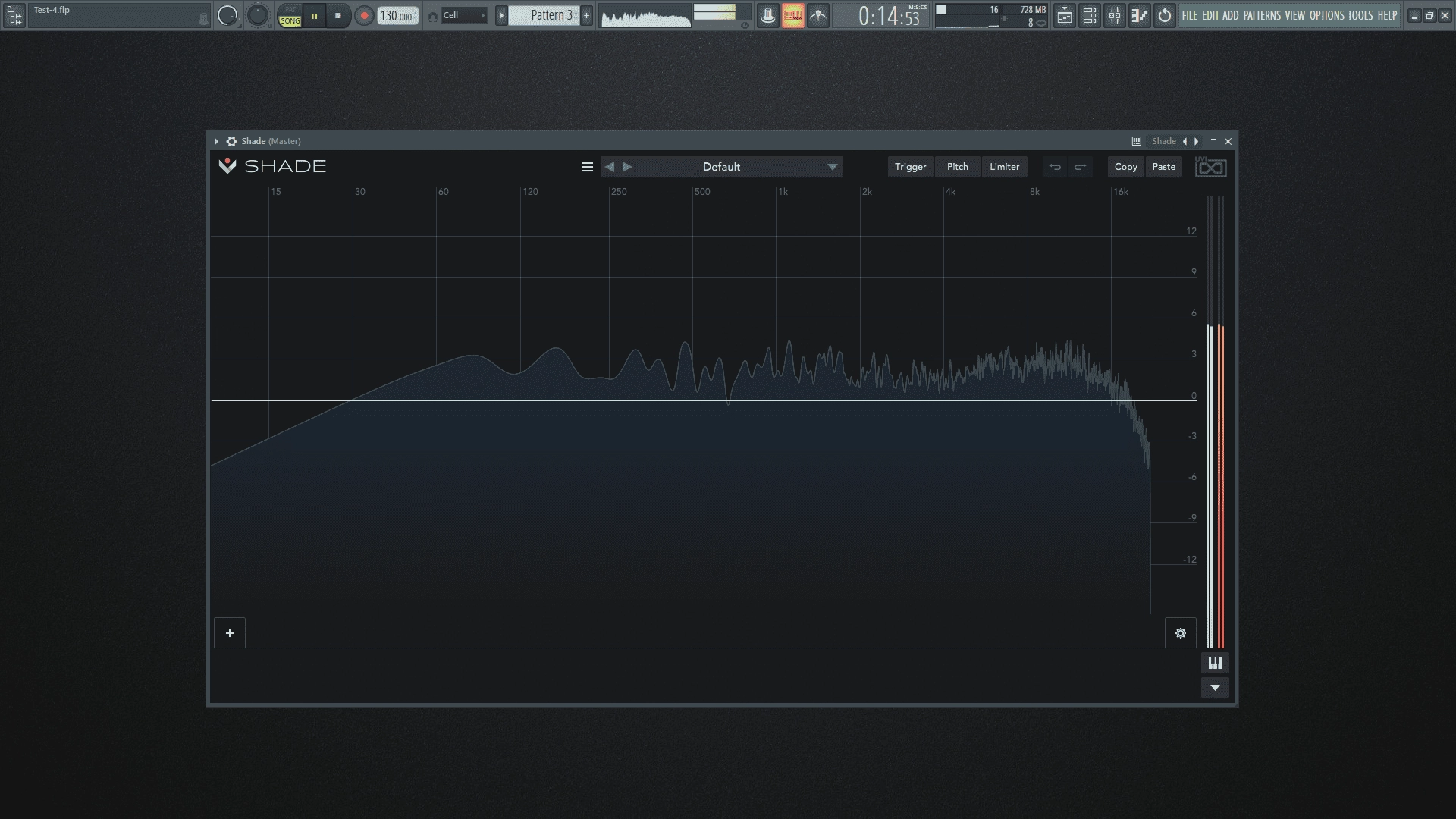This screenshot has height=819, width=1456.
Task: Click the SHADE logo
Action: pyautogui.click(x=272, y=166)
